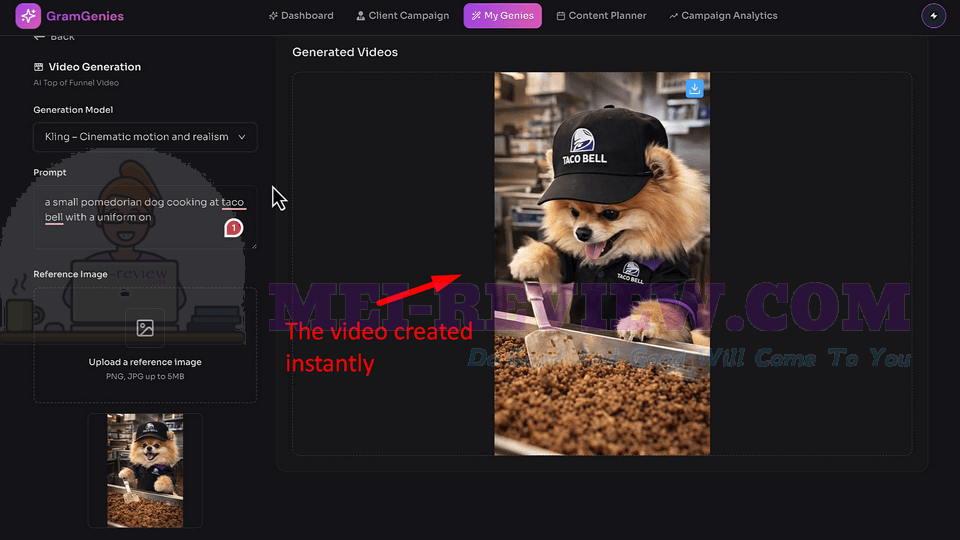Play the generated Taco Bell dog video
Screen dimensions: 960x540
[x=602, y=264]
